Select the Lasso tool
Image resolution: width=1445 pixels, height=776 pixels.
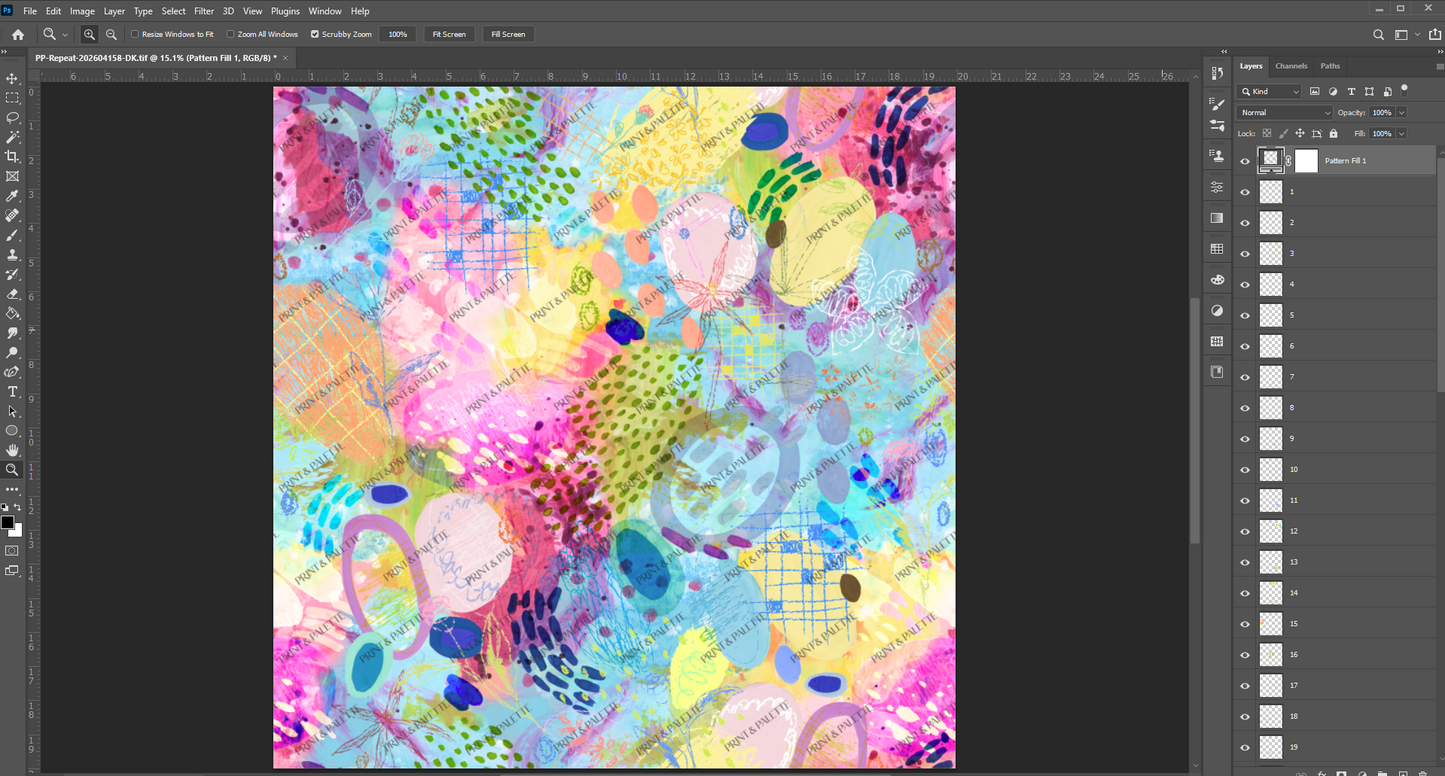click(12, 117)
